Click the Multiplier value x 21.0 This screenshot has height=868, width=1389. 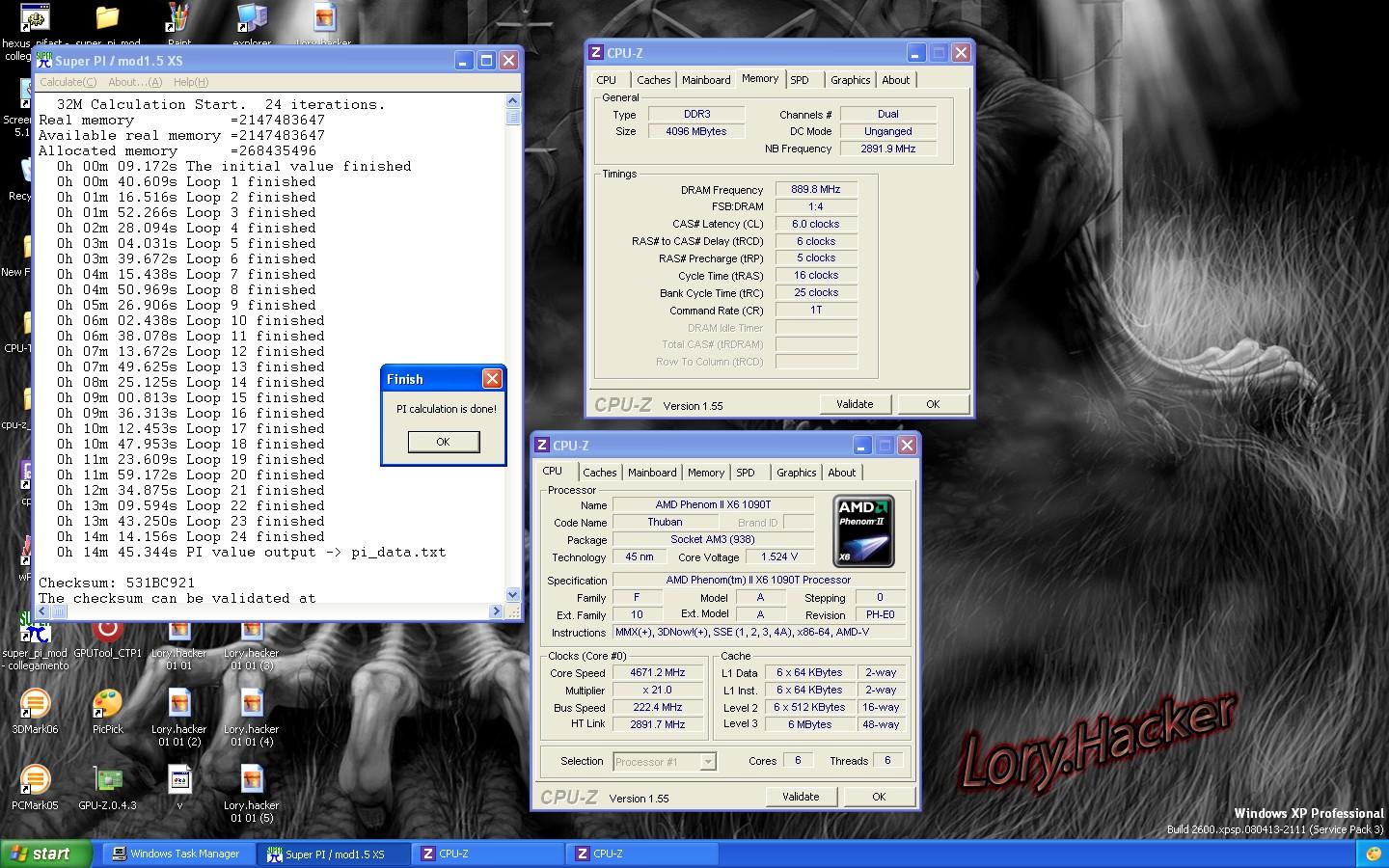(658, 691)
